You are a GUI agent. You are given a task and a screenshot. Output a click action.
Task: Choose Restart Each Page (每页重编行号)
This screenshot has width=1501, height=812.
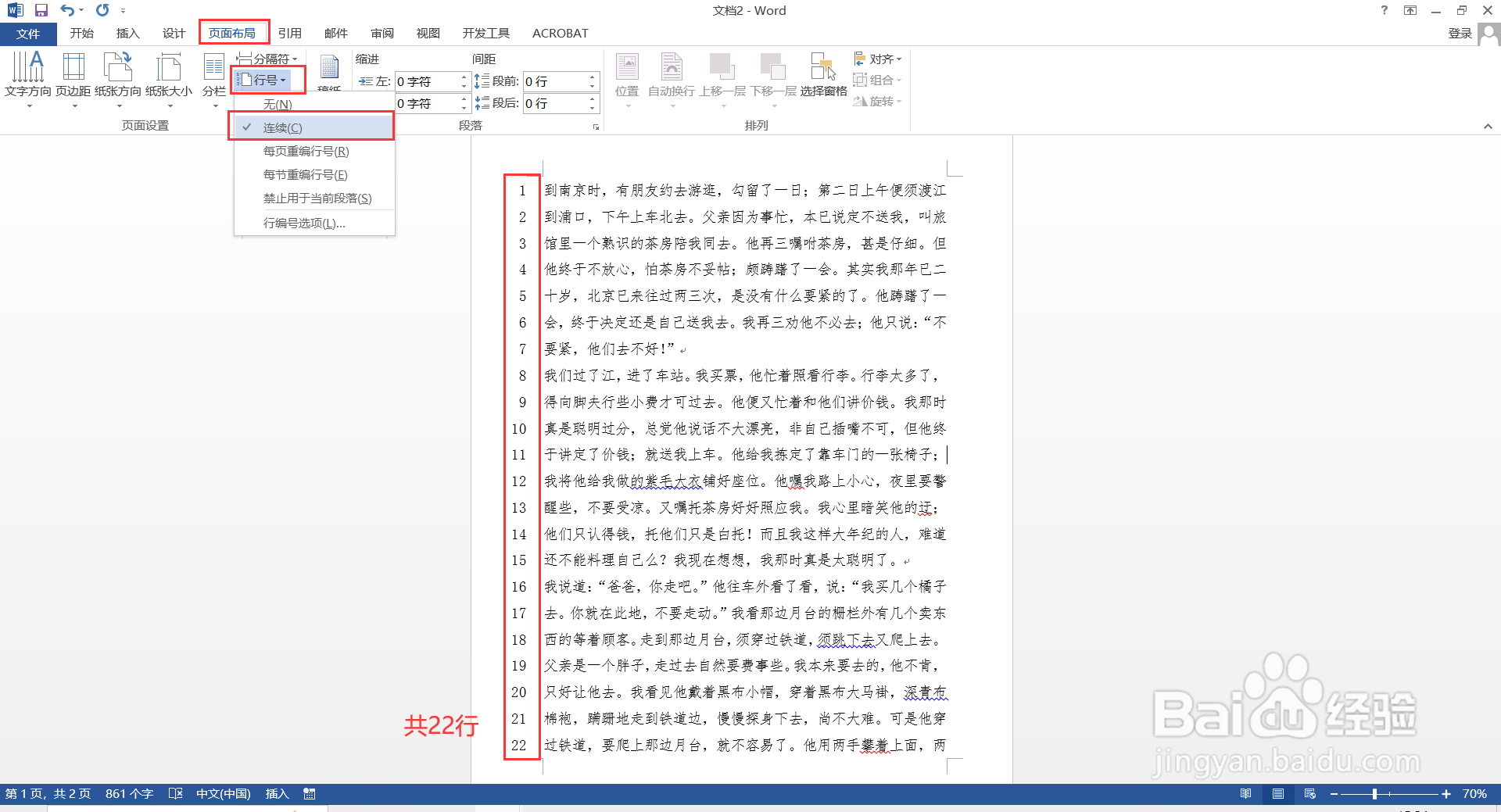coord(314,151)
